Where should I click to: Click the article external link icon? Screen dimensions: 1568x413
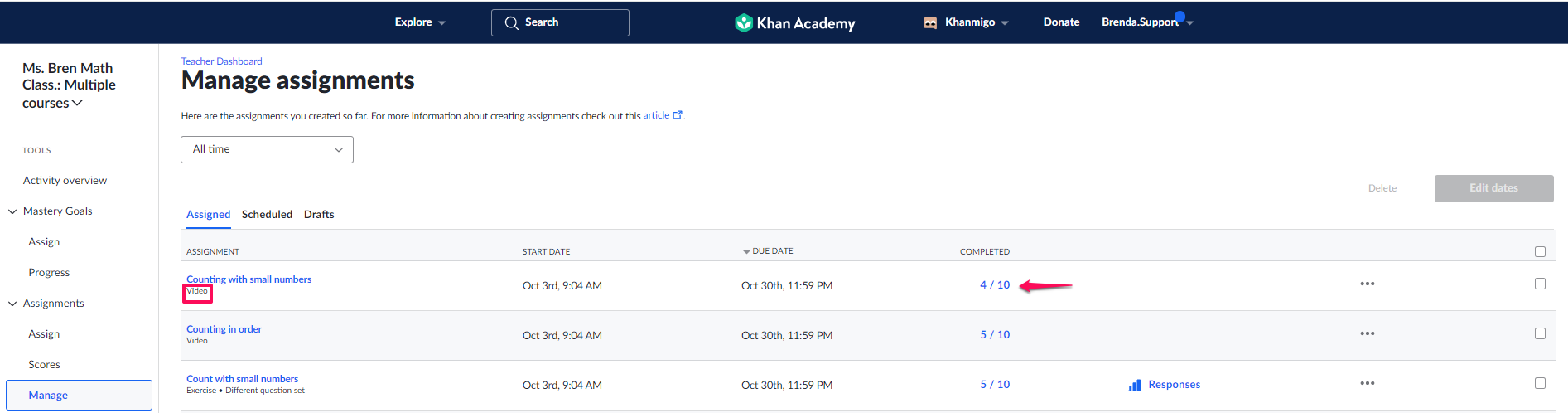point(678,115)
